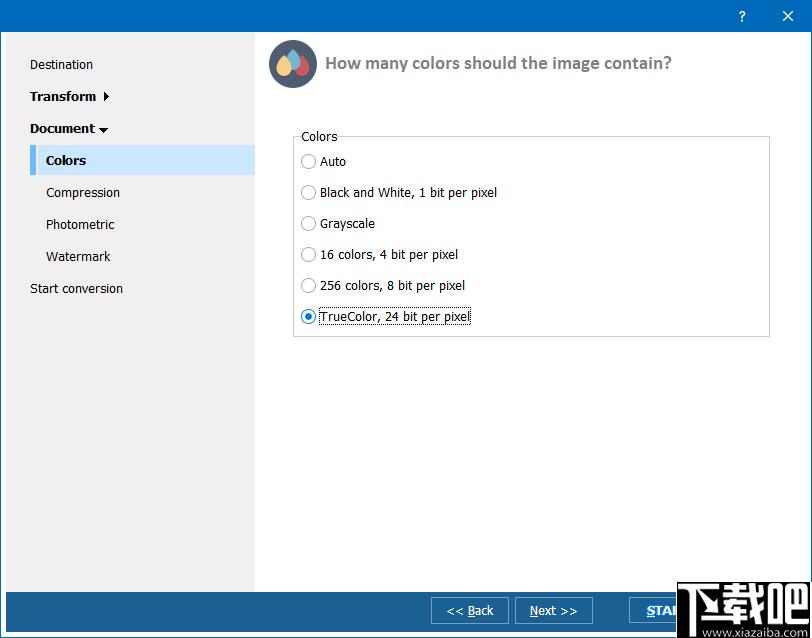Select the Auto colors radio button
This screenshot has width=812, height=638.
pos(308,162)
